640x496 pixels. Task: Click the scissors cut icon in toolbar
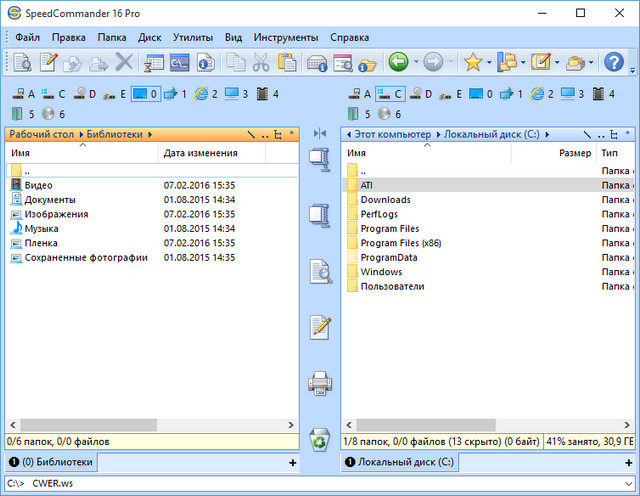point(261,62)
